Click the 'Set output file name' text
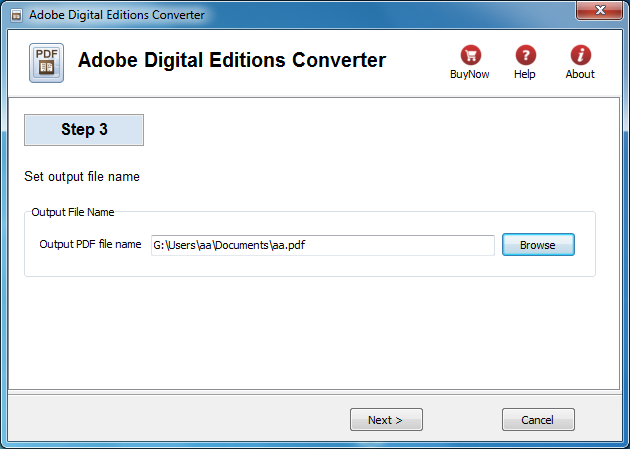 (82, 176)
